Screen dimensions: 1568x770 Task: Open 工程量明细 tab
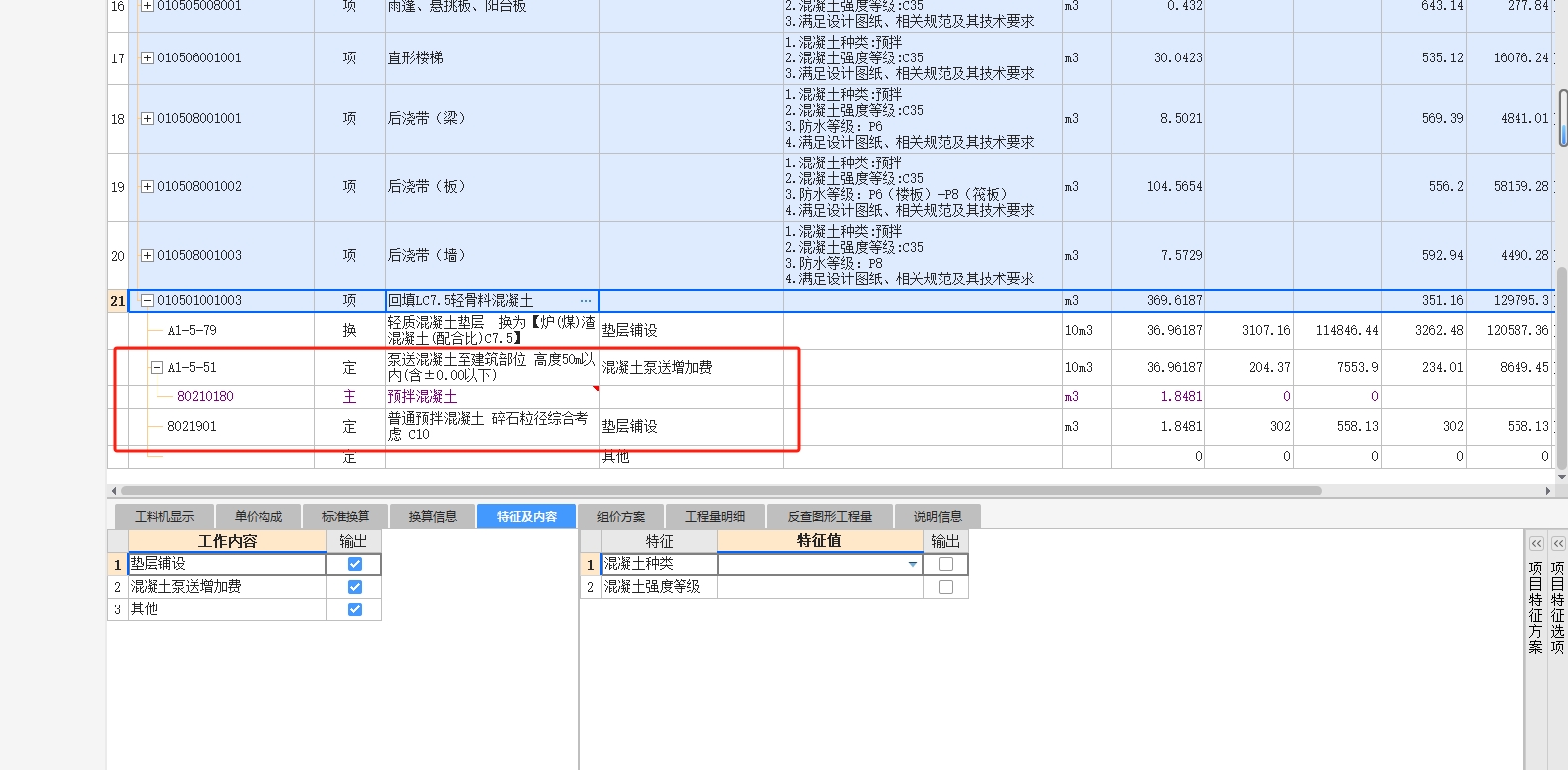click(x=715, y=516)
